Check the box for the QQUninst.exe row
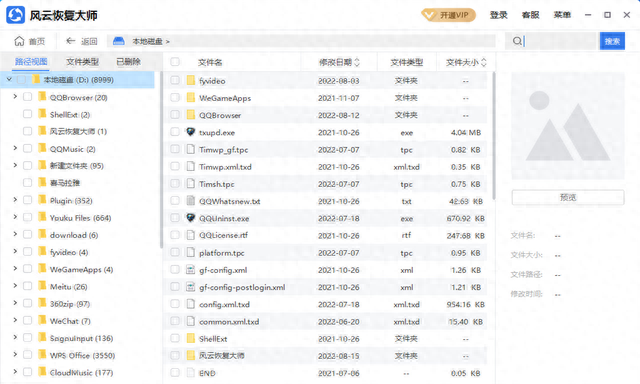This screenshot has width=640, height=384. 175,218
